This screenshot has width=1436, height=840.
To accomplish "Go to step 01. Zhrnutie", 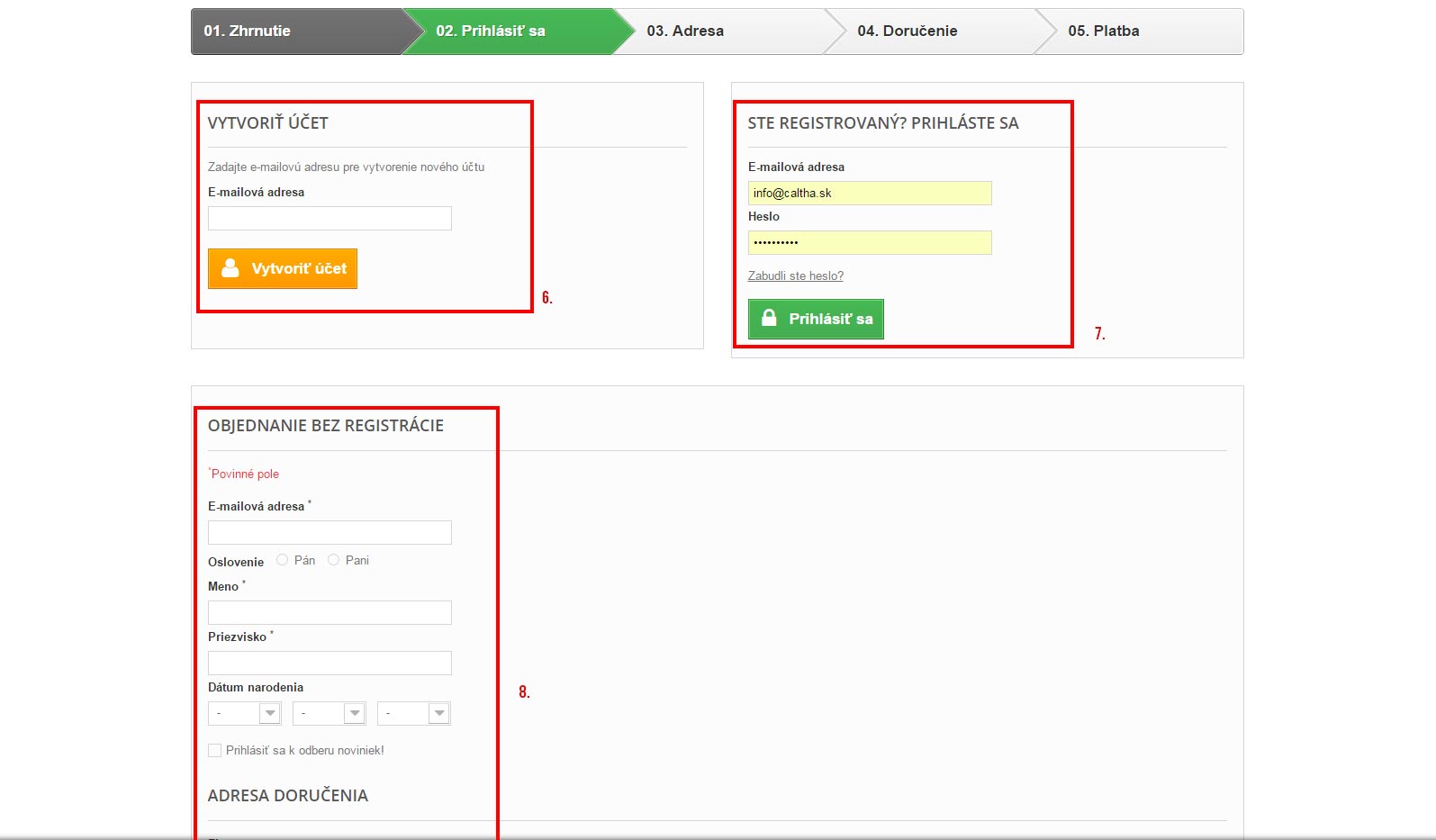I will (x=296, y=32).
